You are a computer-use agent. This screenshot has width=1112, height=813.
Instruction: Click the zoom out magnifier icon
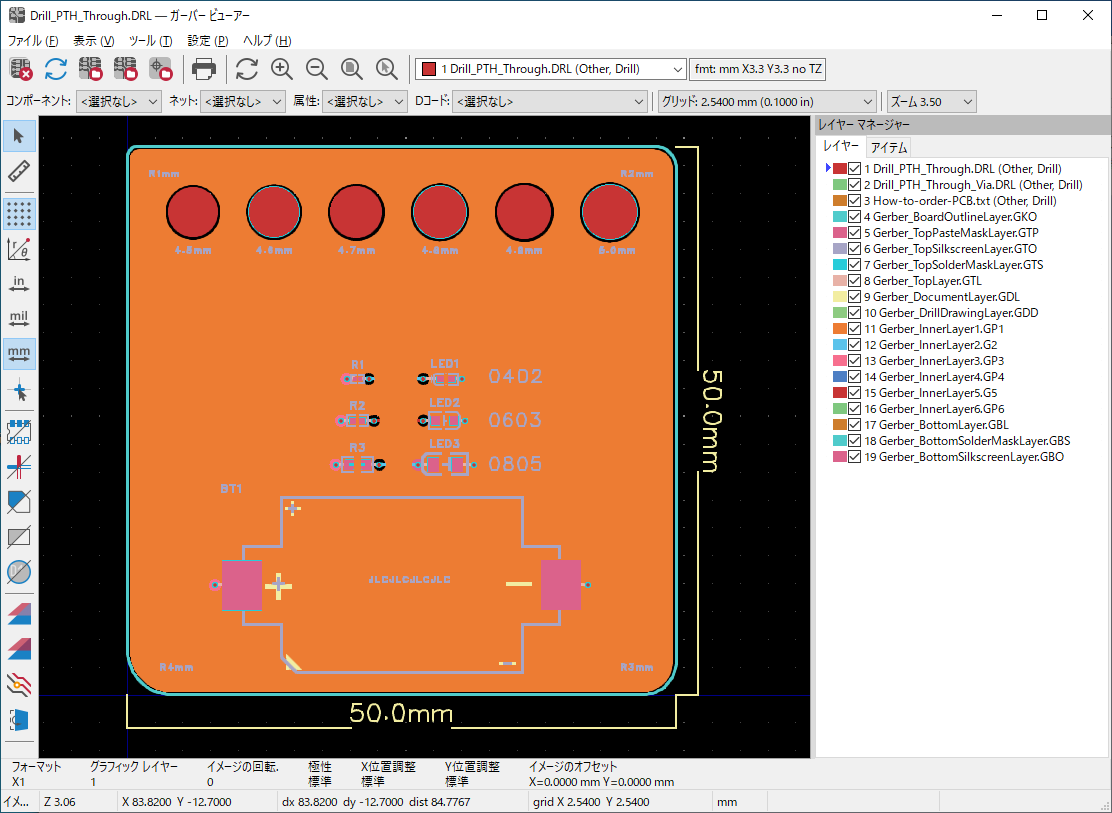point(317,69)
